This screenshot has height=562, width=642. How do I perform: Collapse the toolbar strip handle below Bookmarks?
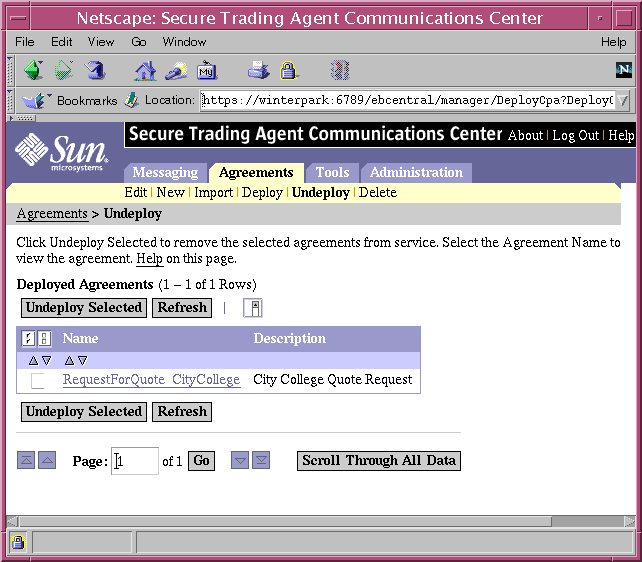click(23, 119)
